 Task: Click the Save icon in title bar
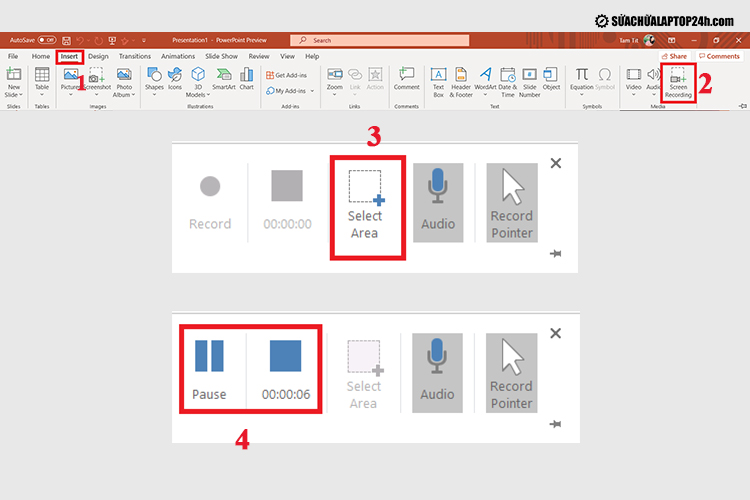[x=66, y=40]
